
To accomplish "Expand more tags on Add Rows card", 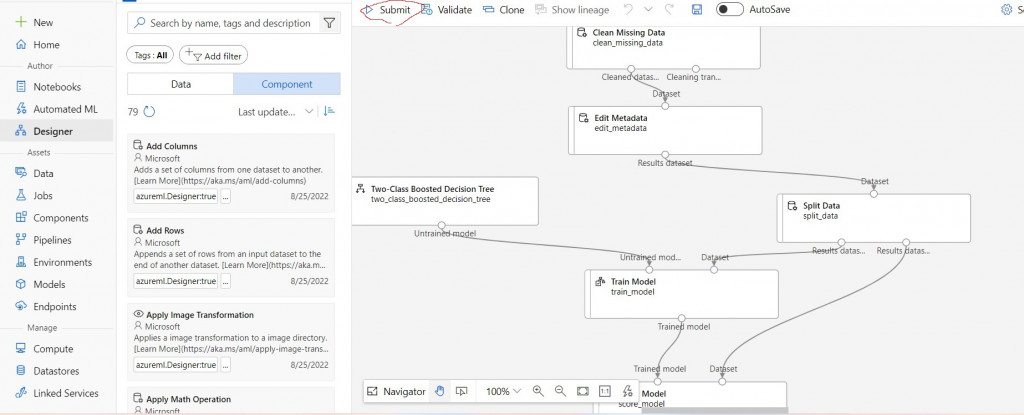I will point(225,281).
